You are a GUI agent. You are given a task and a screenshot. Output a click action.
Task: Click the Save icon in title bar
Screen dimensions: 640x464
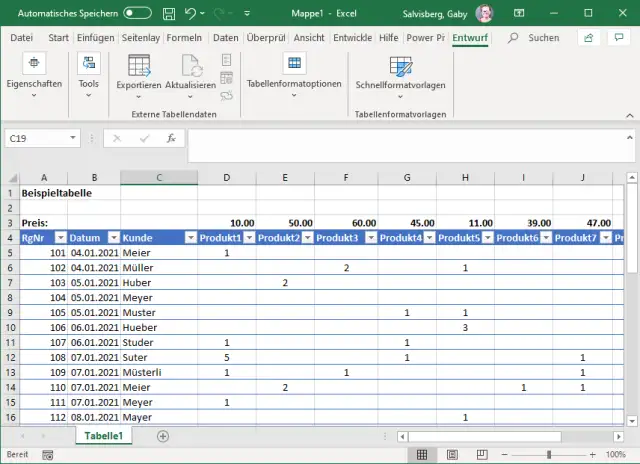pyautogui.click(x=168, y=13)
